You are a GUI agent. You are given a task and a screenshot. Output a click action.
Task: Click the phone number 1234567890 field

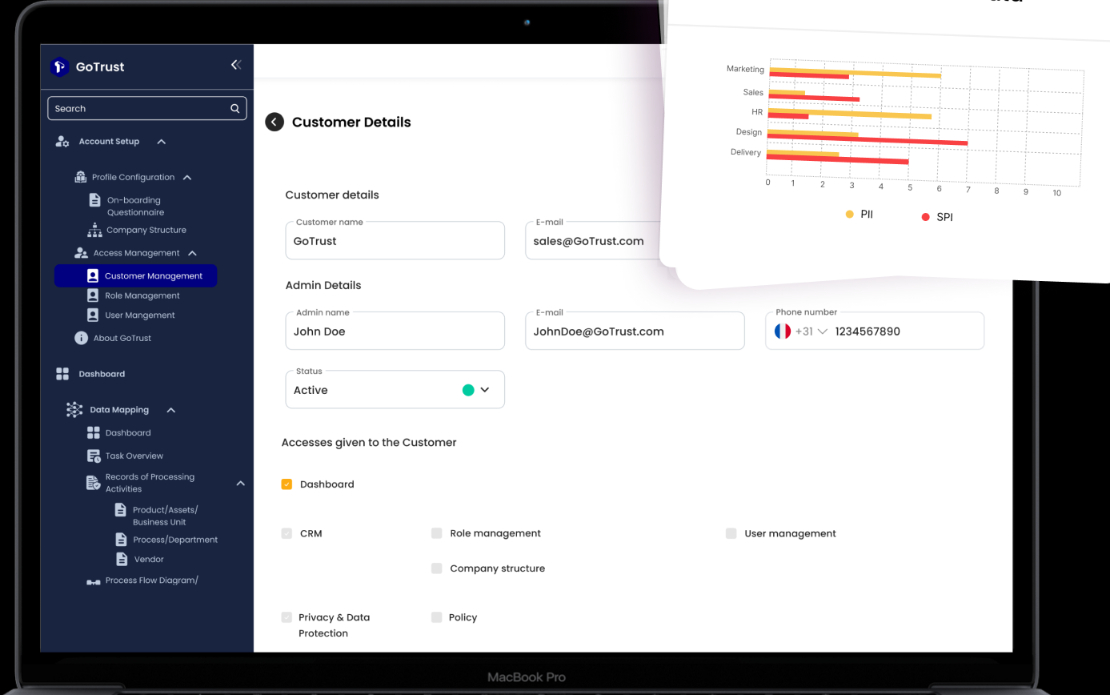tap(875, 331)
